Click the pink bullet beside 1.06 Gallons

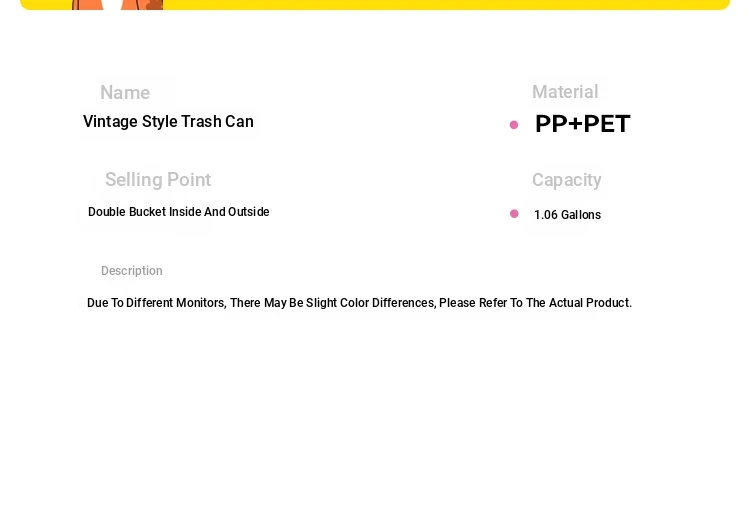coord(514,214)
